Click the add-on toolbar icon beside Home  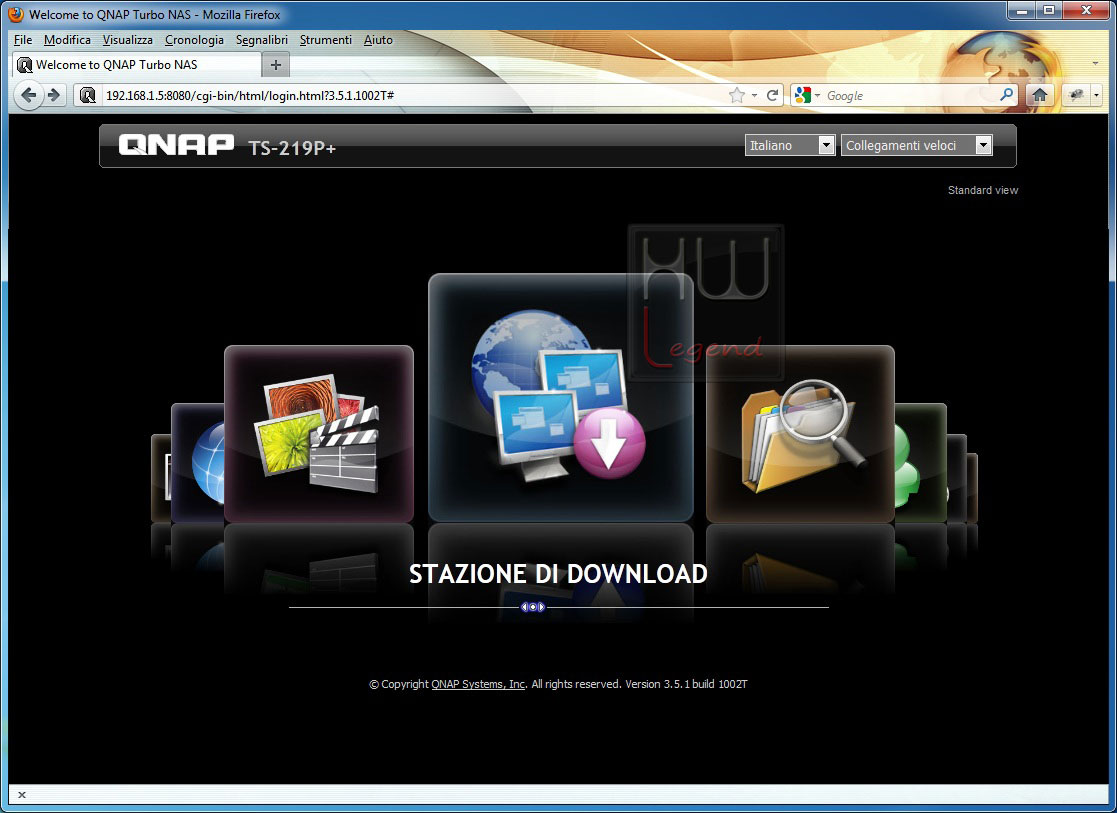(1076, 95)
